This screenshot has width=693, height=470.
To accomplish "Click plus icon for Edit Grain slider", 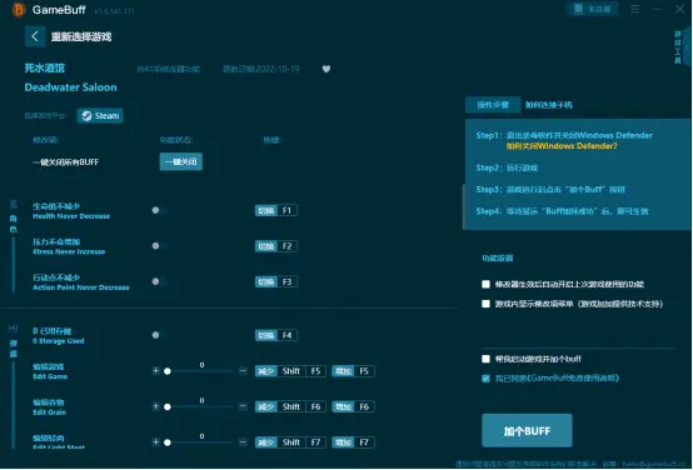I will [156, 406].
